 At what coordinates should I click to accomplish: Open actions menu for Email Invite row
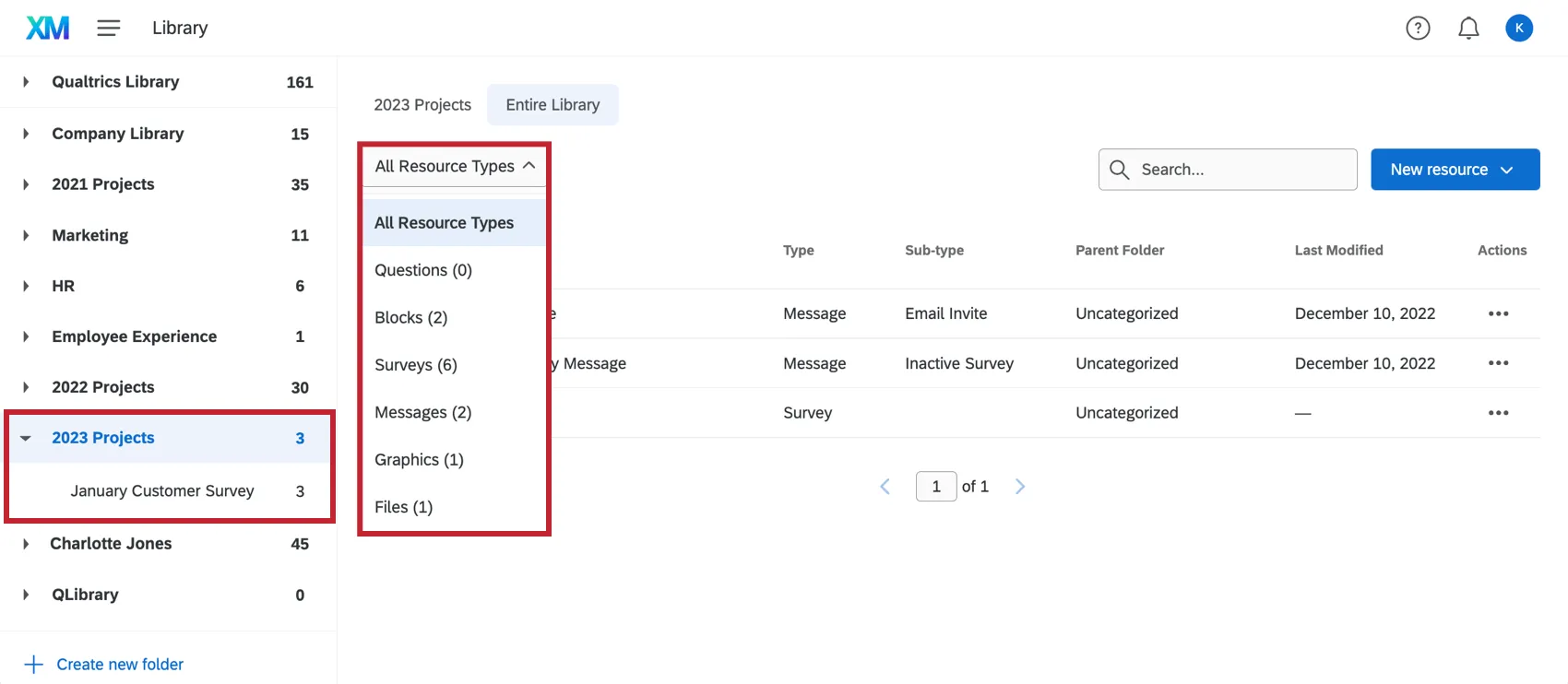click(x=1498, y=313)
